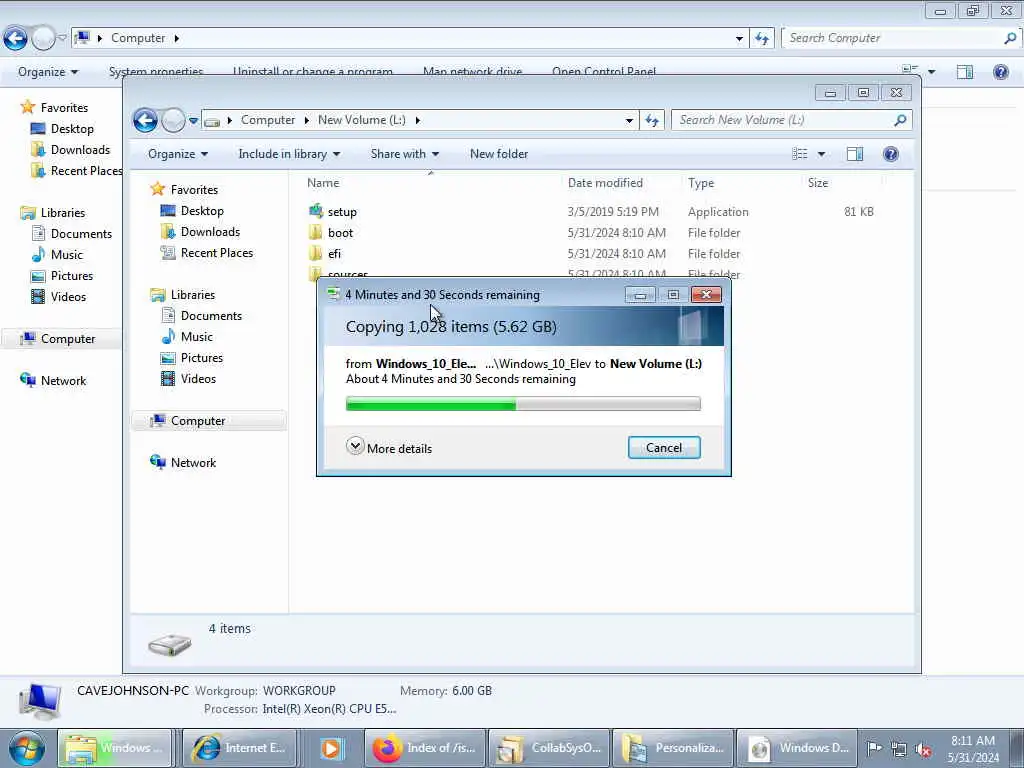Viewport: 1024px width, 768px height.
Task: Select the setup application file
Action: [x=342, y=212]
